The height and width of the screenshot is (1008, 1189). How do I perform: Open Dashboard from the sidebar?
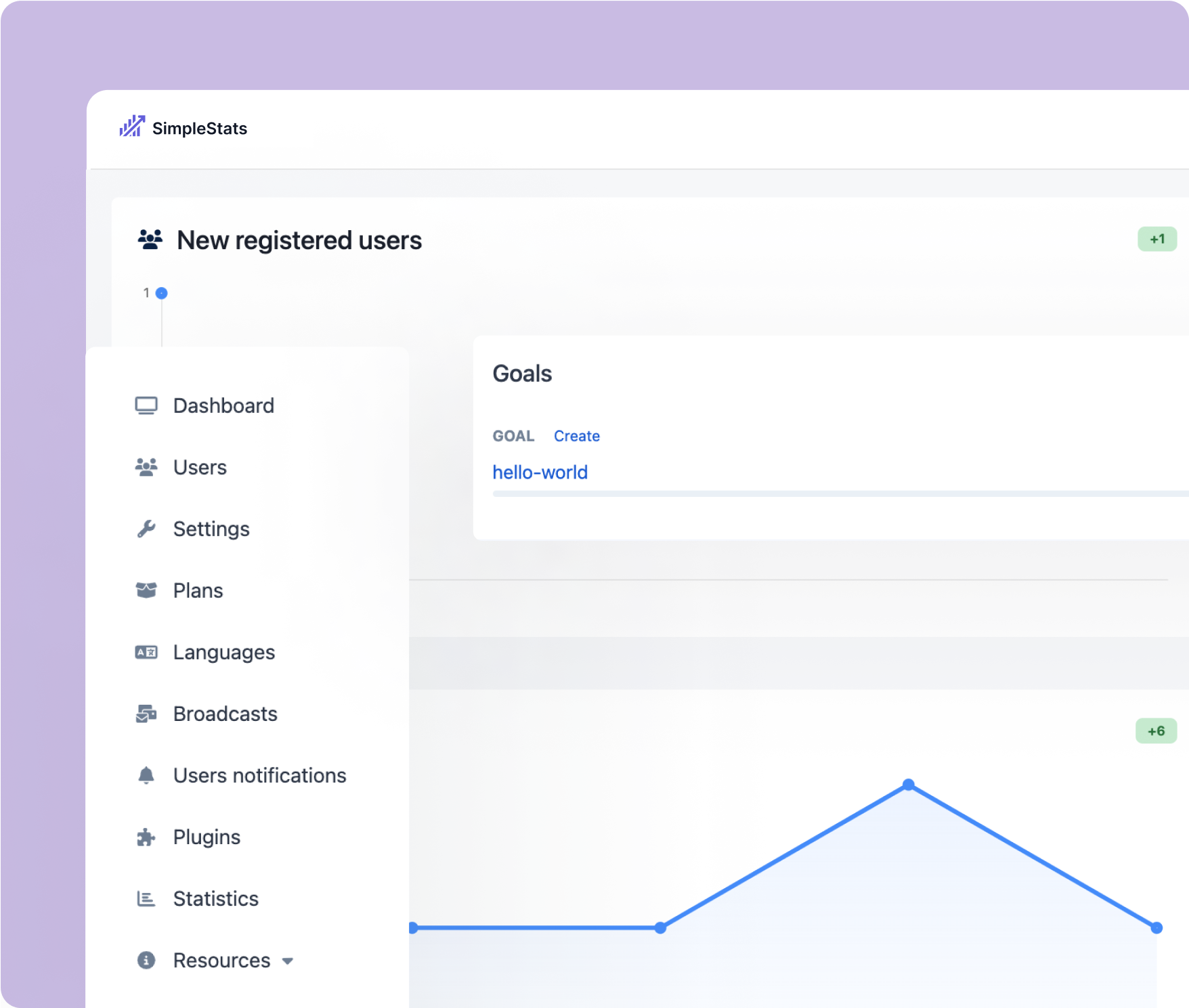tap(223, 406)
